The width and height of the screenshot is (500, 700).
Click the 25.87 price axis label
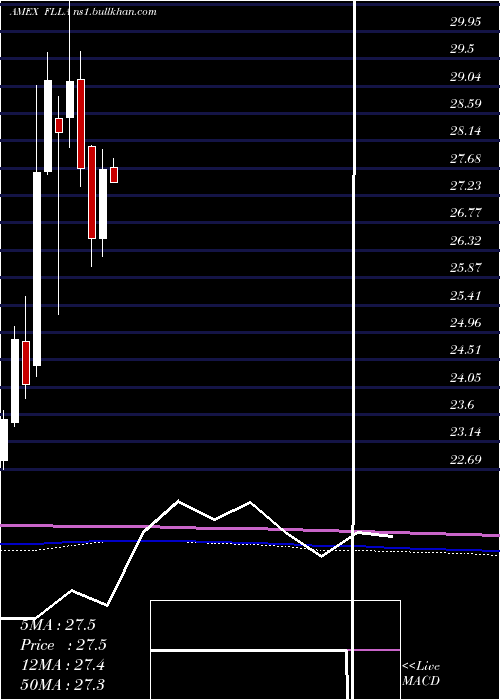tap(465, 268)
